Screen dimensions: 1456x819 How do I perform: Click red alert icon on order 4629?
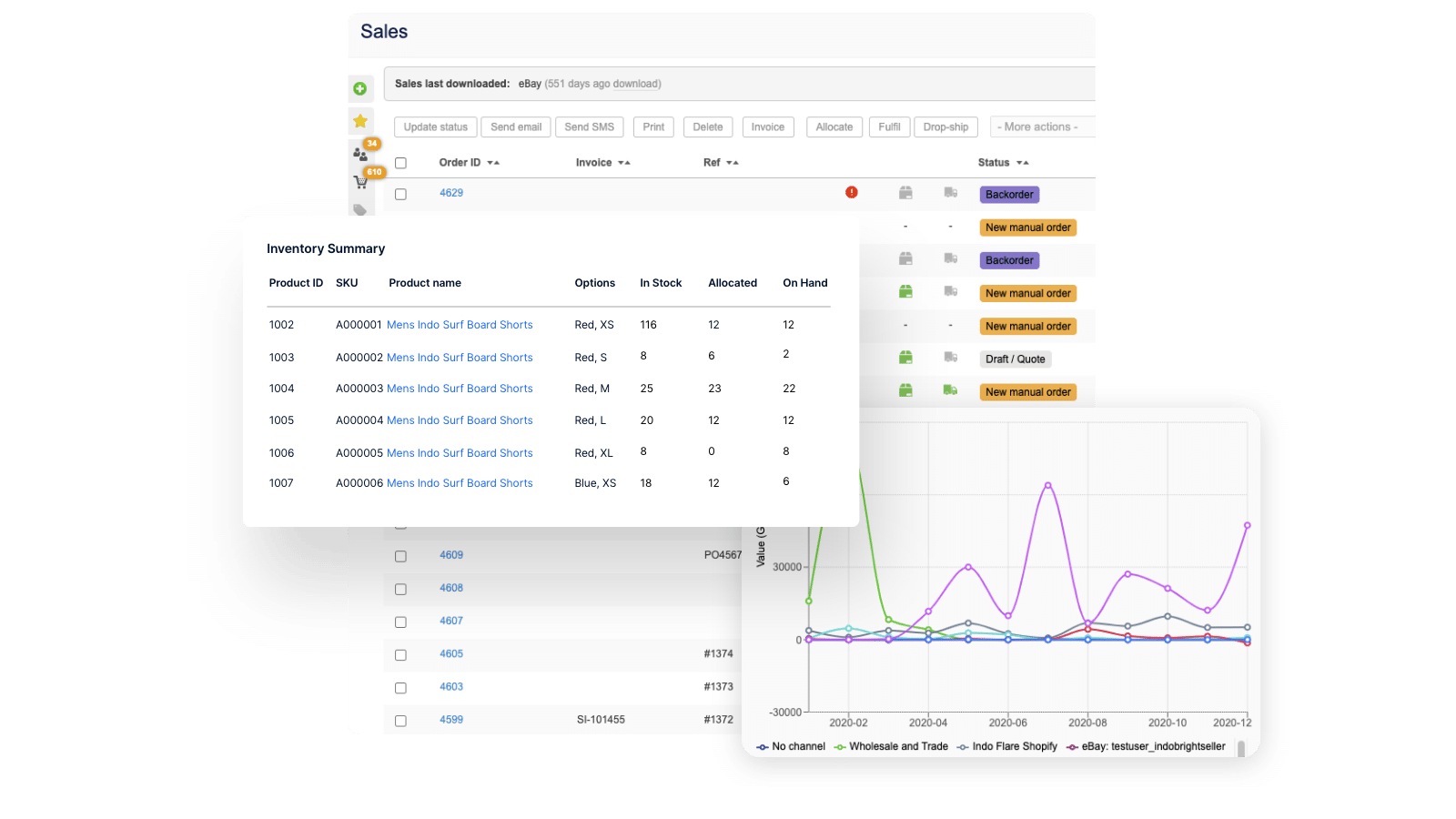pyautogui.click(x=851, y=192)
